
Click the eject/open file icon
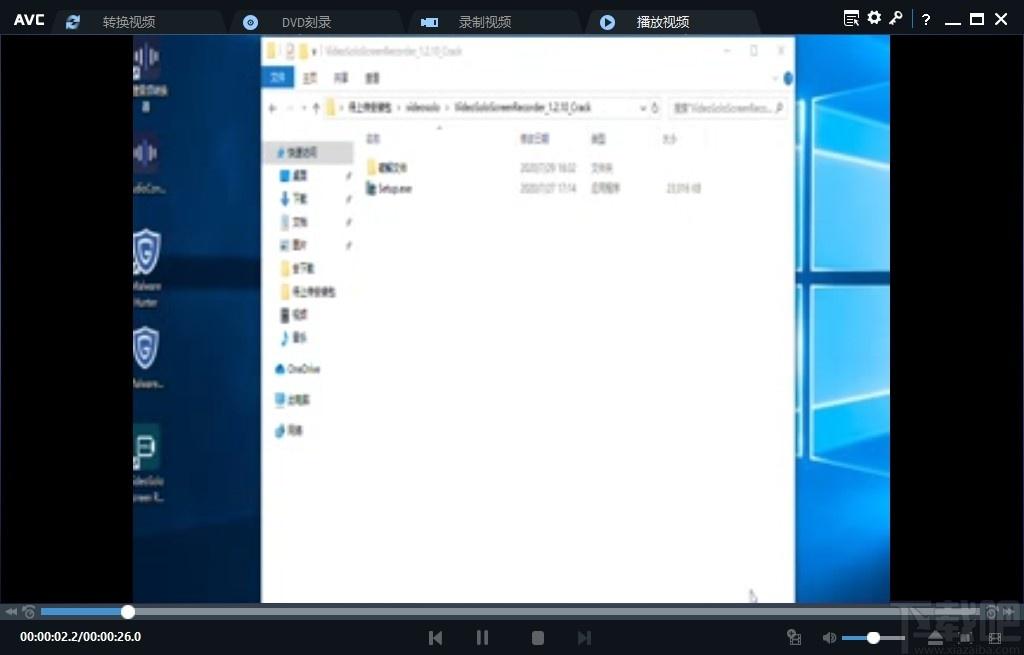(x=936, y=637)
